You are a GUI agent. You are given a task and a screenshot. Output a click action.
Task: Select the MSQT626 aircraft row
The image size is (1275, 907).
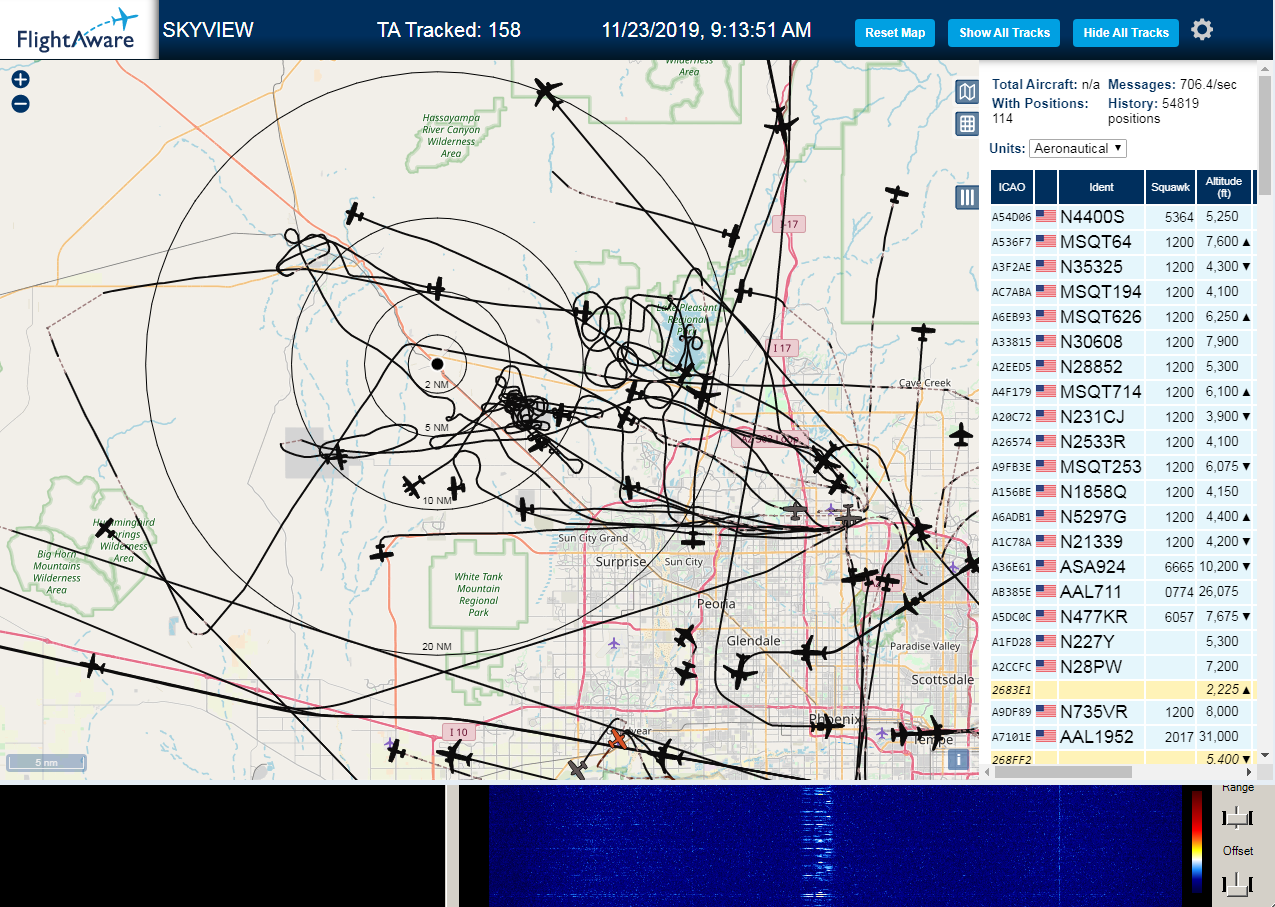tap(1123, 316)
